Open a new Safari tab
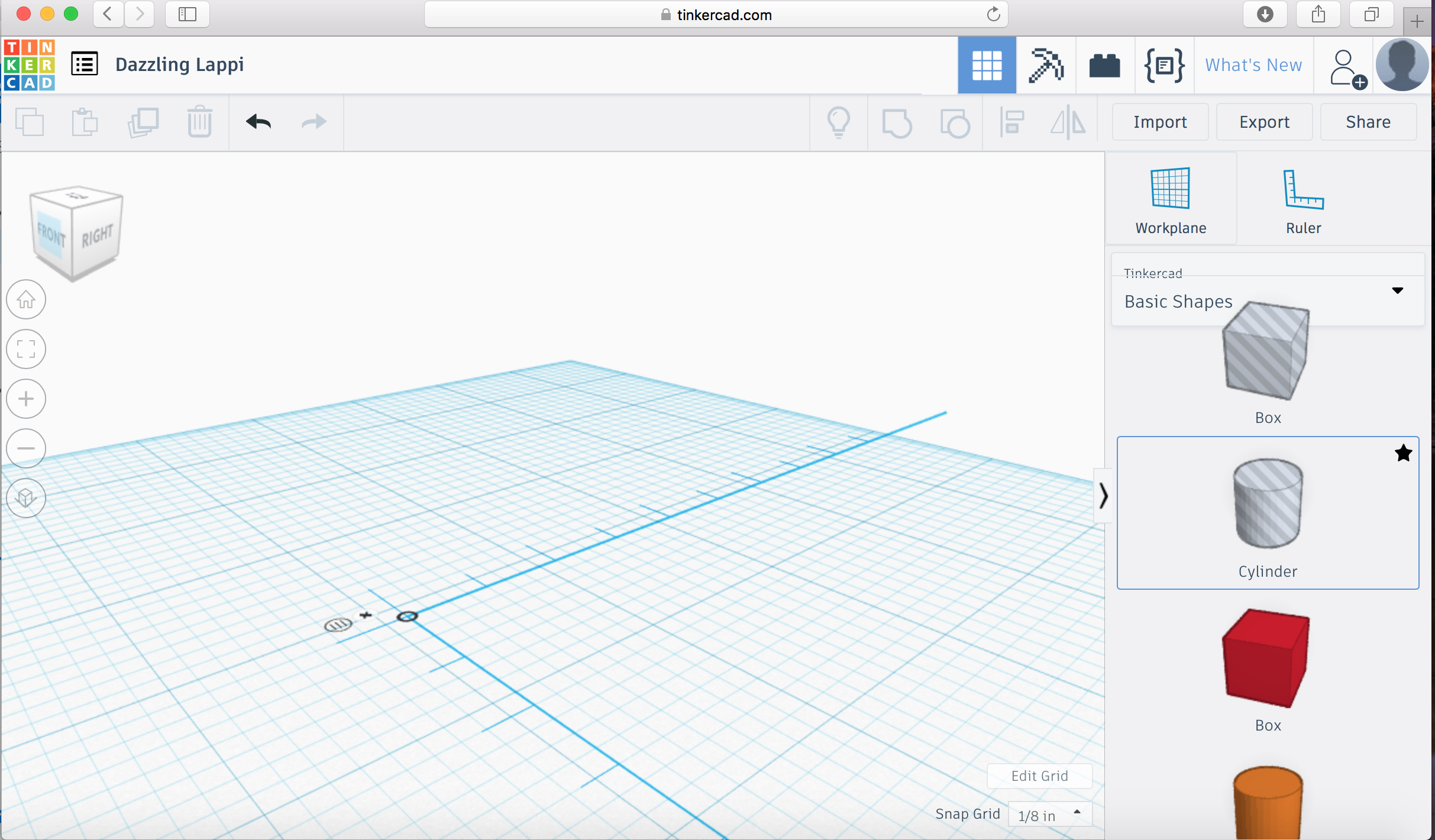 (1417, 22)
